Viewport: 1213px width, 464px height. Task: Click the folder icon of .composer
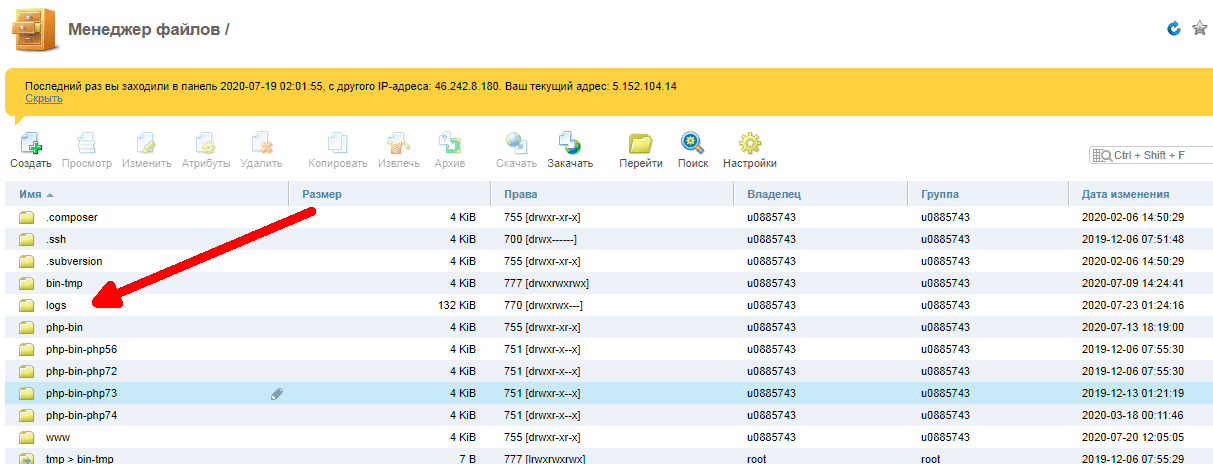click(x=27, y=217)
